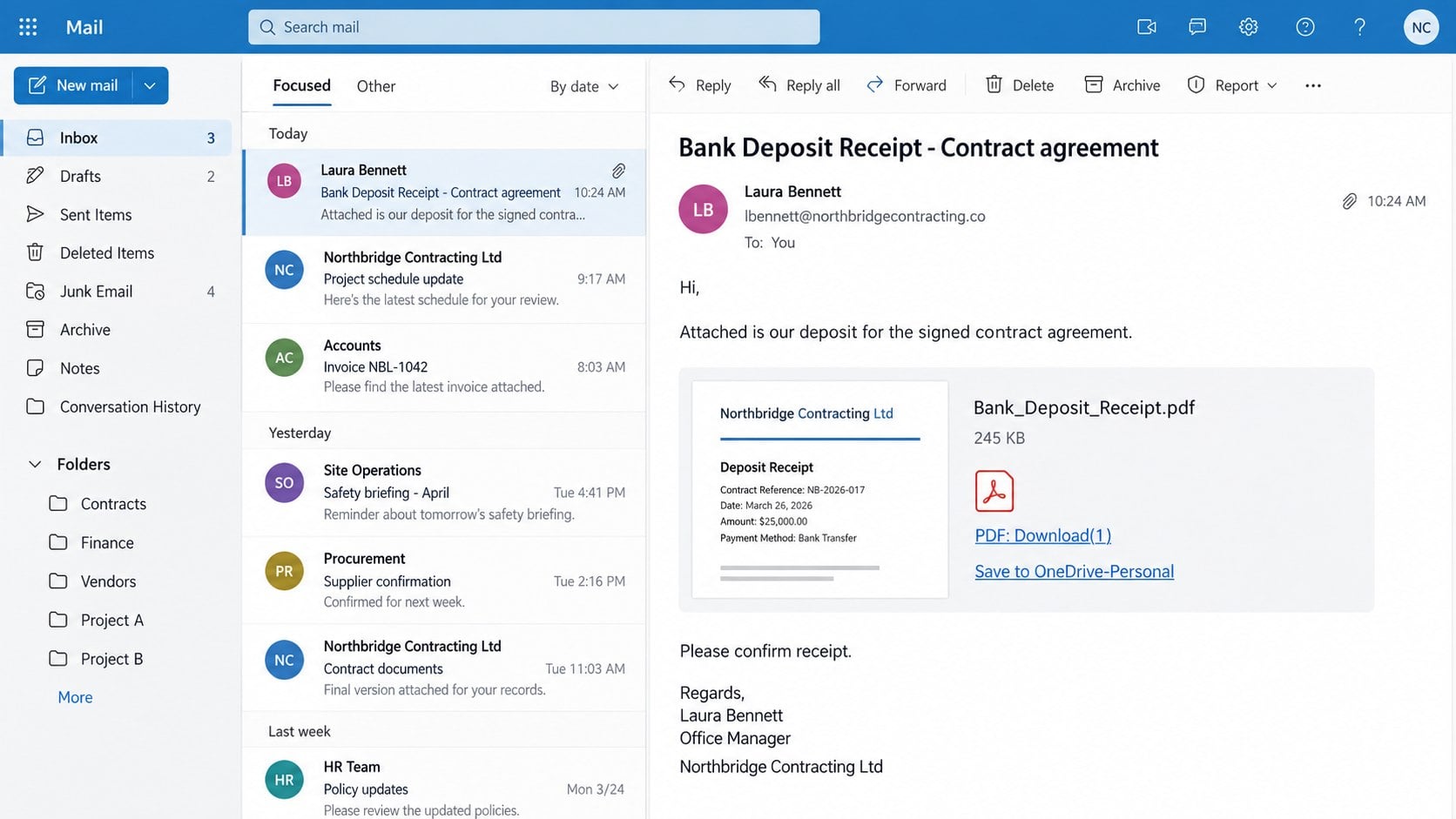Click the Conversation History folder icon
The height and width of the screenshot is (819, 1456).
(x=35, y=406)
